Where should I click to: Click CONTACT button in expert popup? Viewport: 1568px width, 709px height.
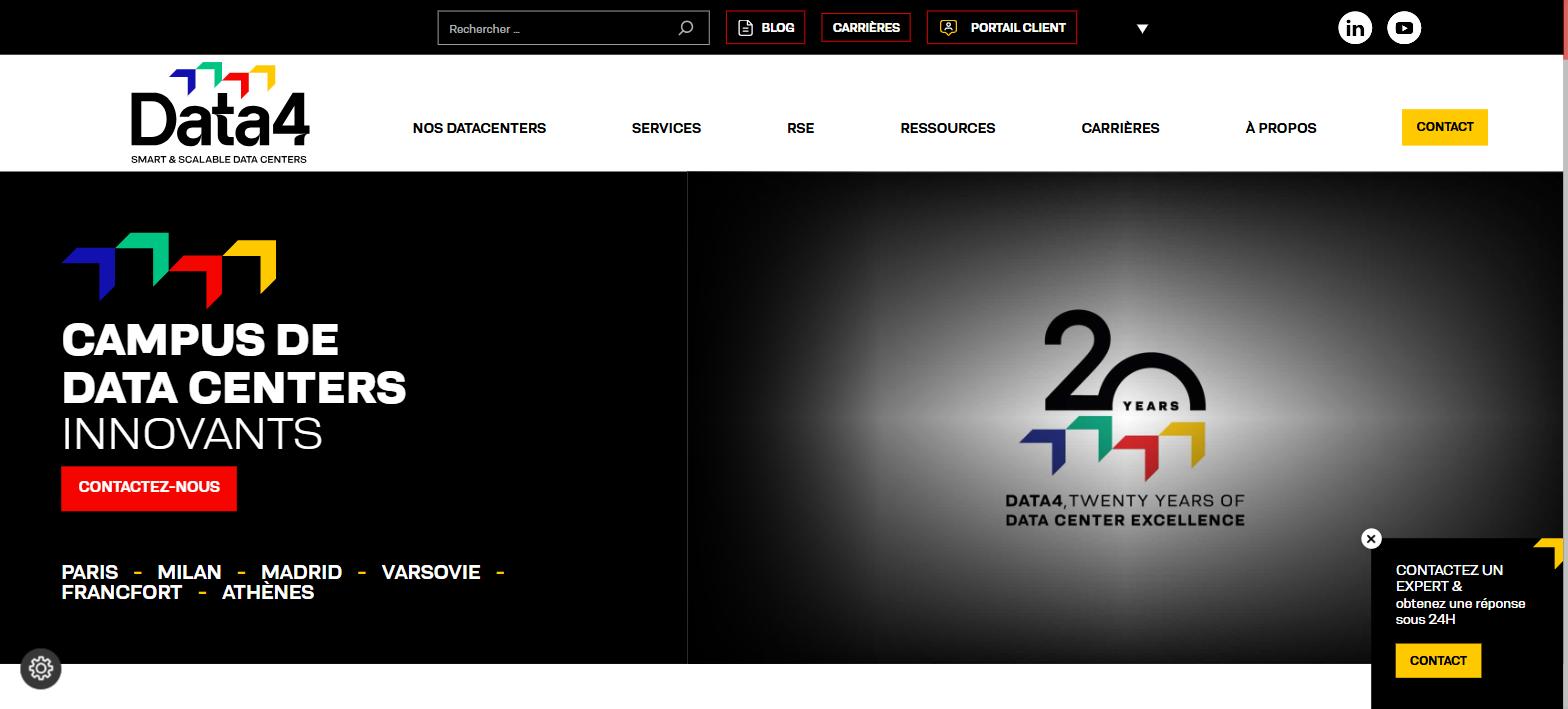1438,661
